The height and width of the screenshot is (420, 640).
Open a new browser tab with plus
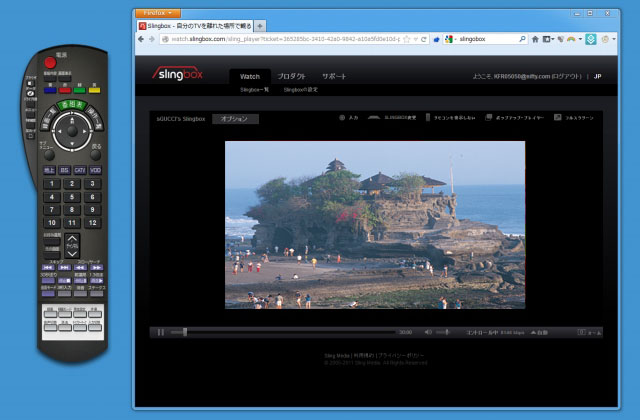tap(260, 26)
